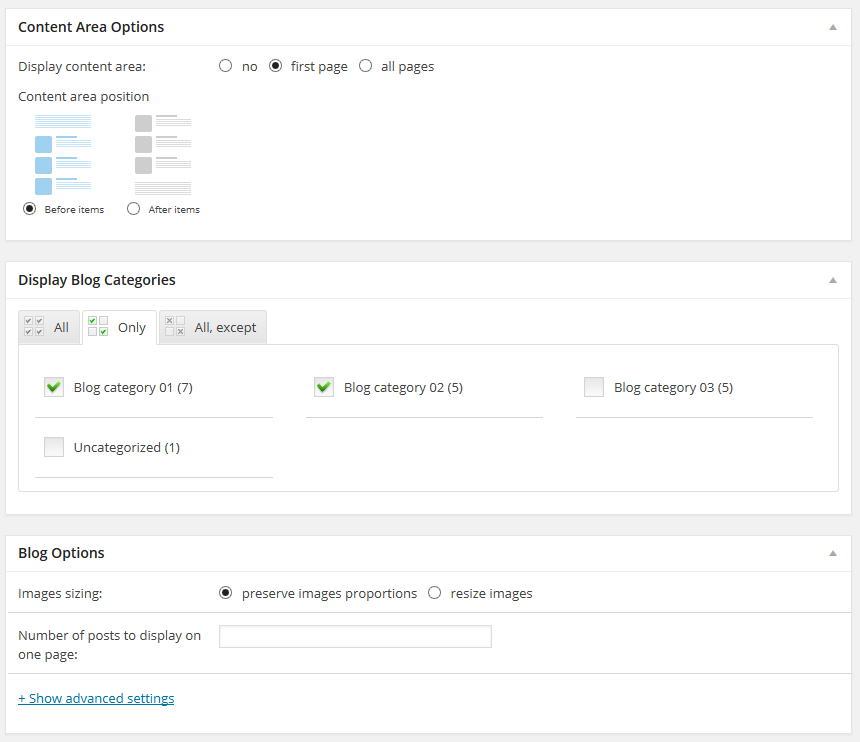Click the 'All, except' tab cross-grid icon
Screen dimensions: 860x742
[x=175, y=327]
